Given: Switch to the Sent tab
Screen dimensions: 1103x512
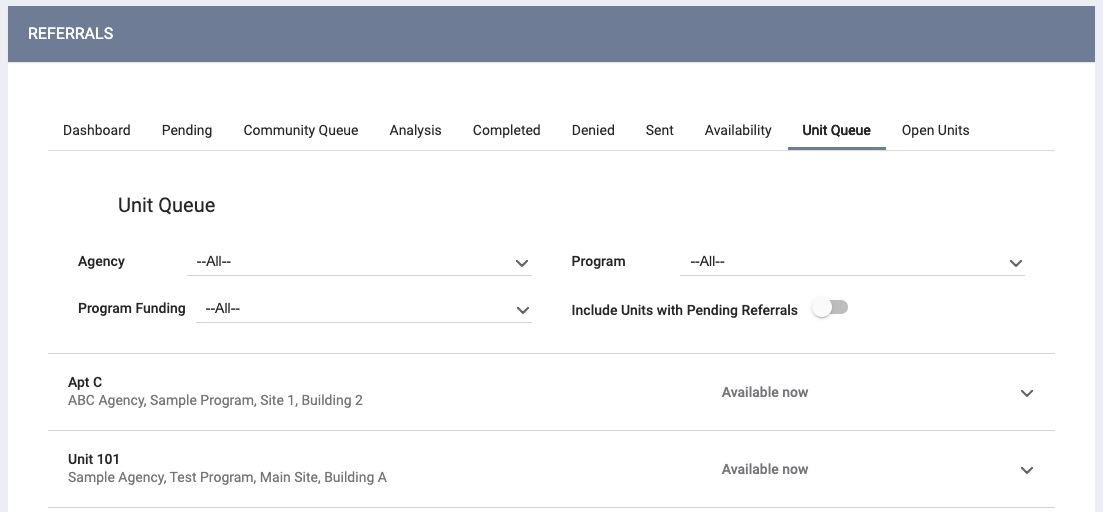Looking at the screenshot, I should 659,130.
